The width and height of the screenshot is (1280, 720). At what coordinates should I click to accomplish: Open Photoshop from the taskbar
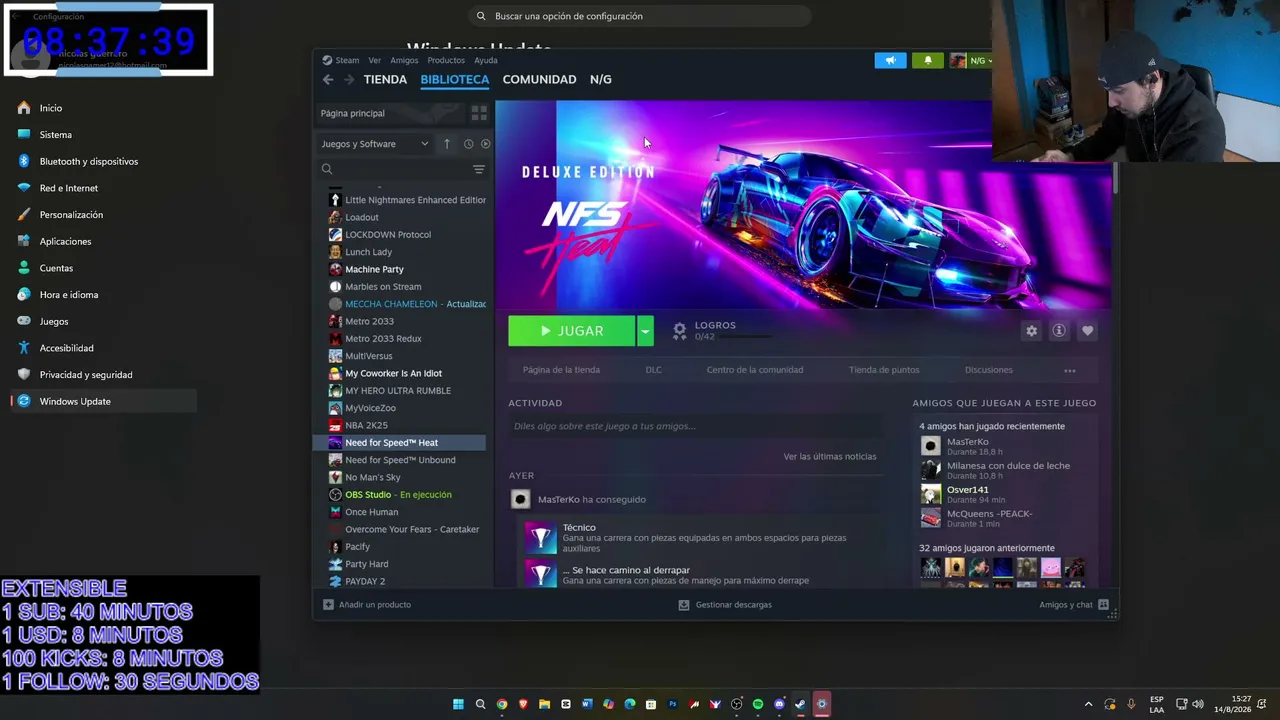click(673, 704)
